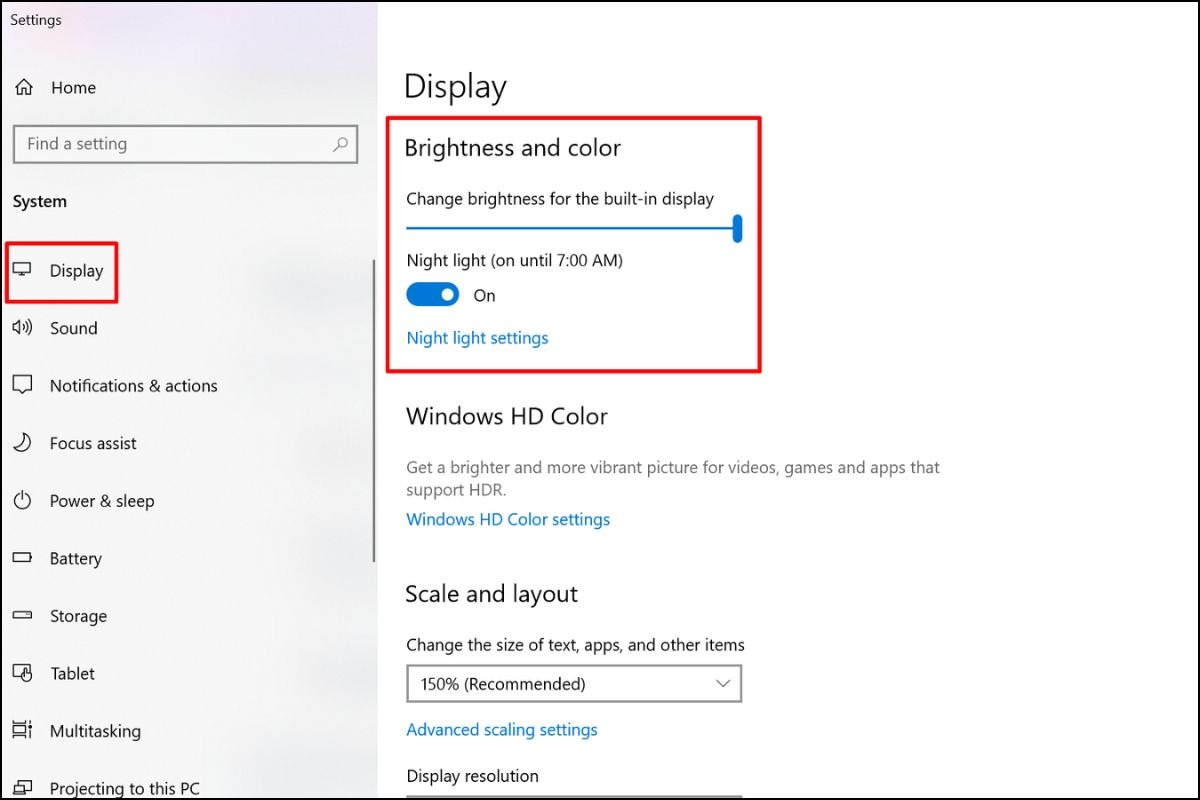Select the Battery icon
This screenshot has width=1200, height=800.
click(x=22, y=558)
